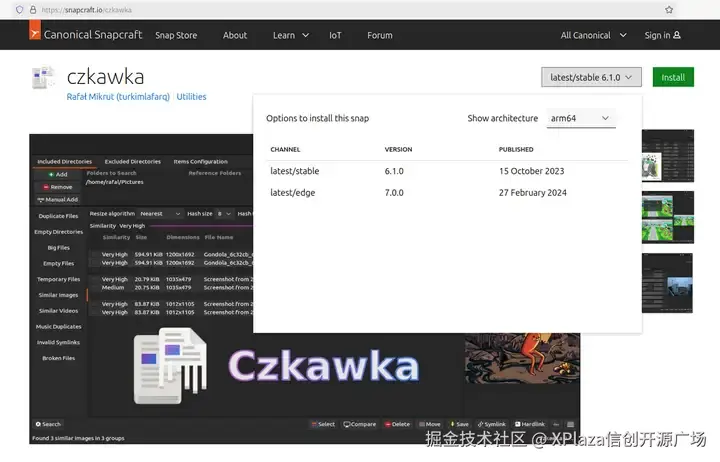Click the Sign in link

pyautogui.click(x=662, y=35)
